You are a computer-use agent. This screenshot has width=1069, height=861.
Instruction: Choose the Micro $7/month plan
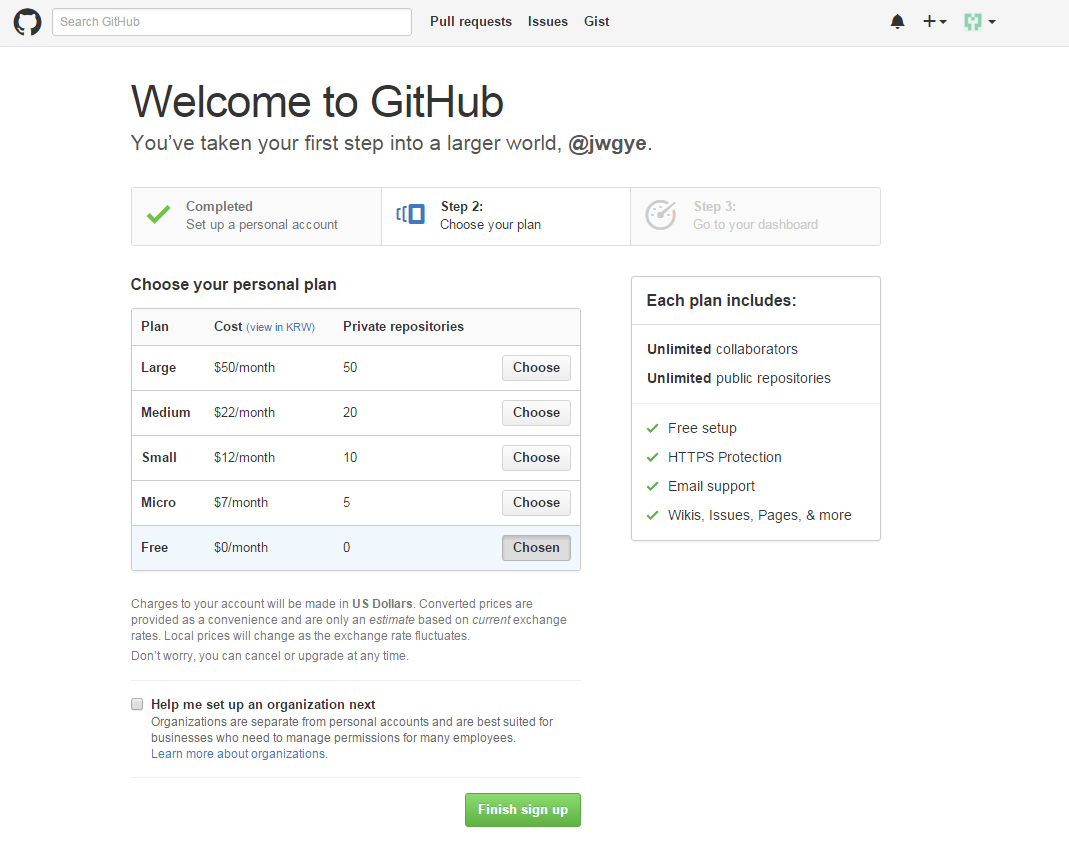(x=537, y=502)
